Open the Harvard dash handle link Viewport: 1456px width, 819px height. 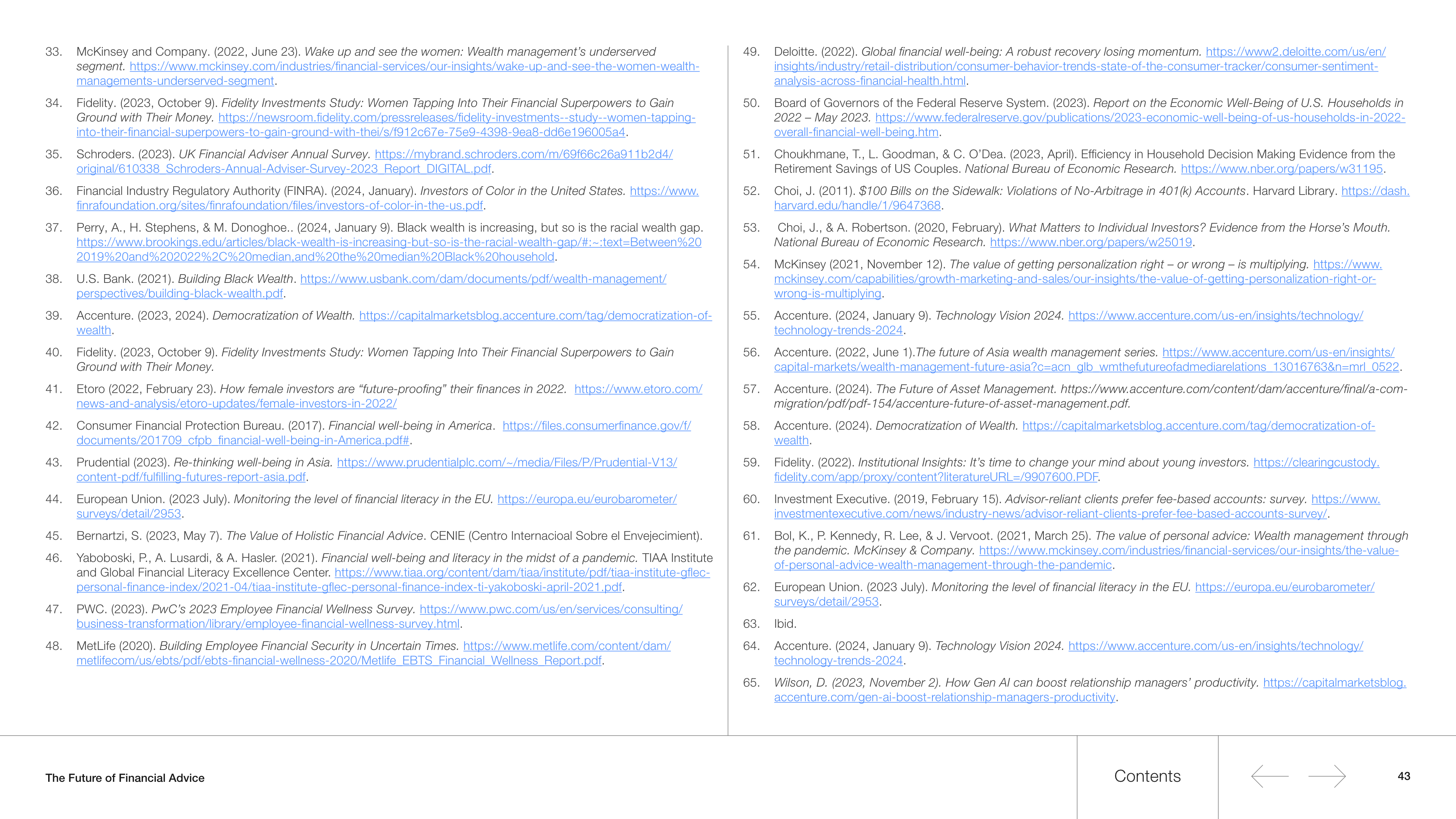[x=857, y=206]
